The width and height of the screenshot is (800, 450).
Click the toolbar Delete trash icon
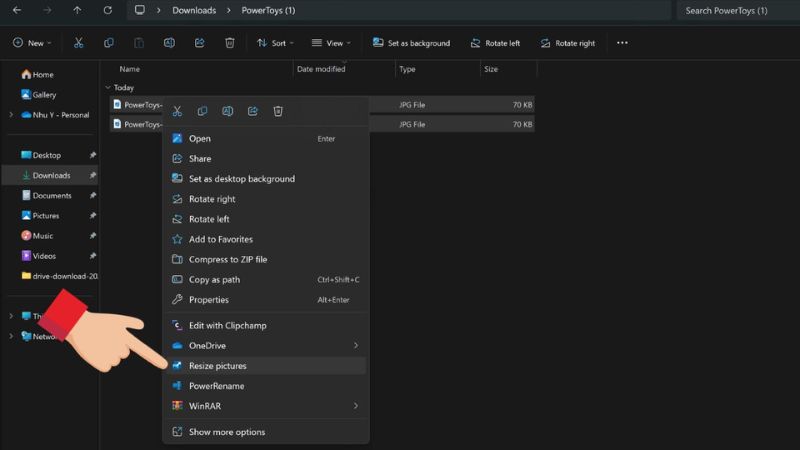pos(229,43)
